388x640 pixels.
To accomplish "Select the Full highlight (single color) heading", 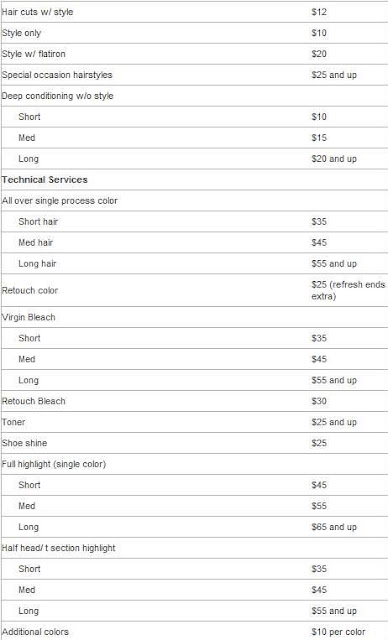I will pos(54,464).
